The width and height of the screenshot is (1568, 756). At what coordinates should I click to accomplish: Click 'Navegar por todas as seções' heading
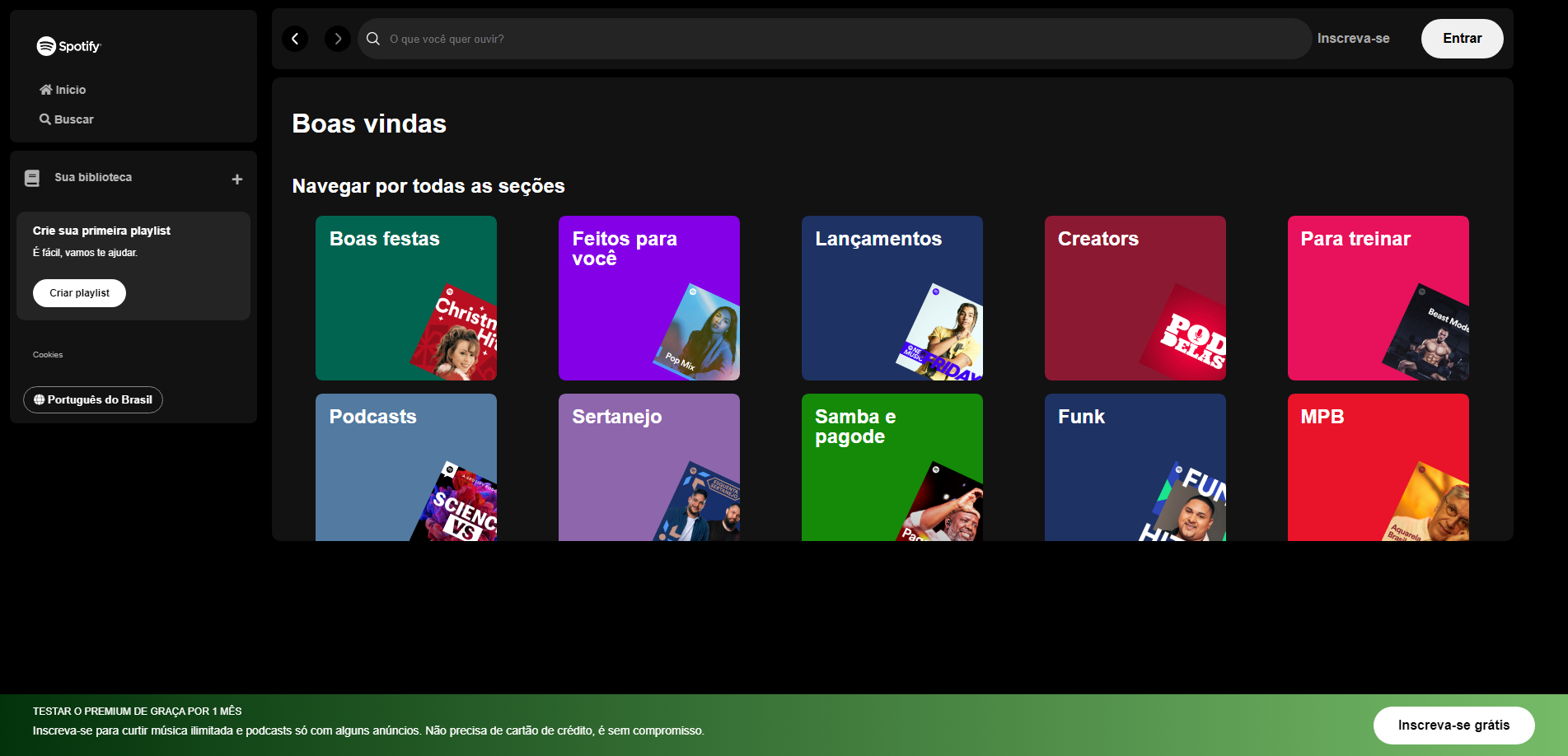point(428,186)
